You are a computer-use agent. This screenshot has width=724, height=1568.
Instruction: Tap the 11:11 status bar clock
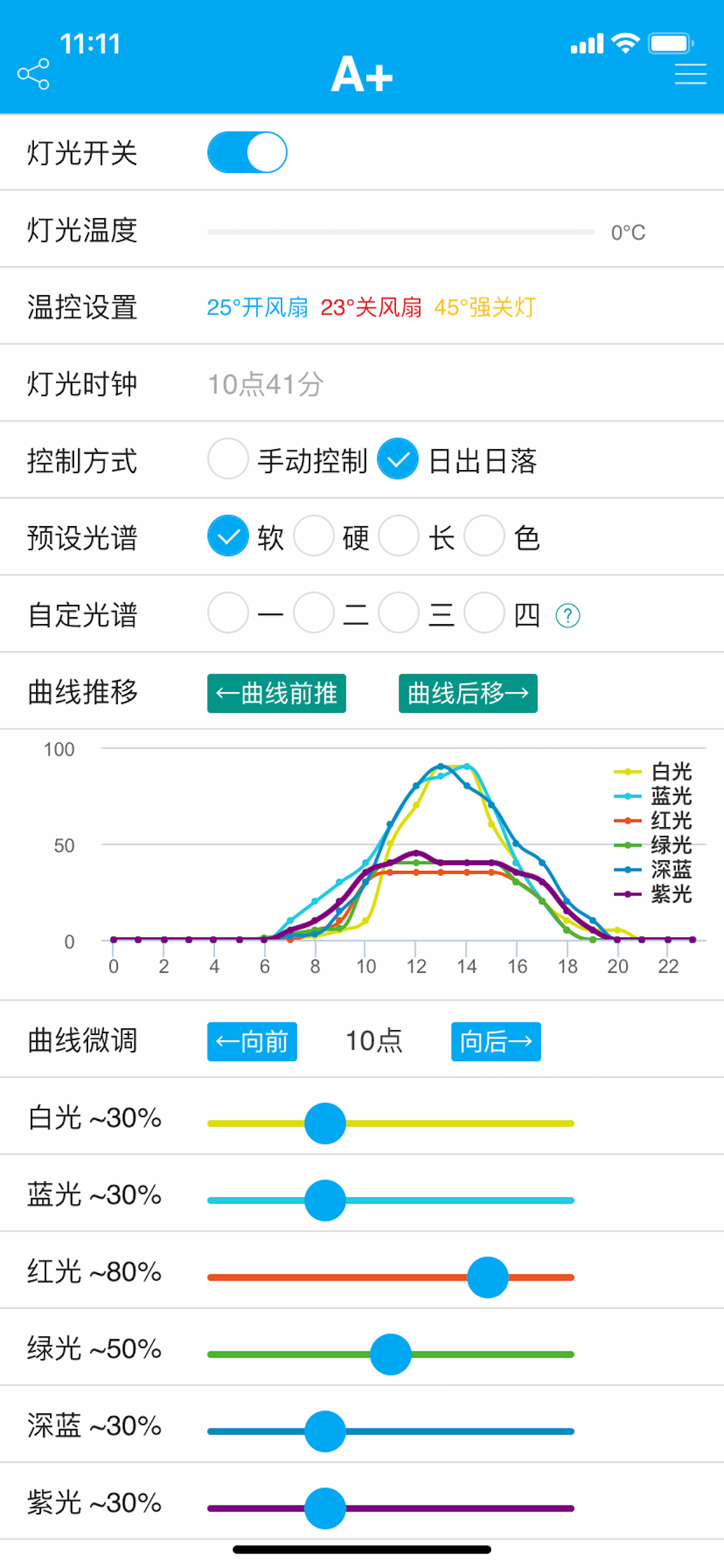90,44
